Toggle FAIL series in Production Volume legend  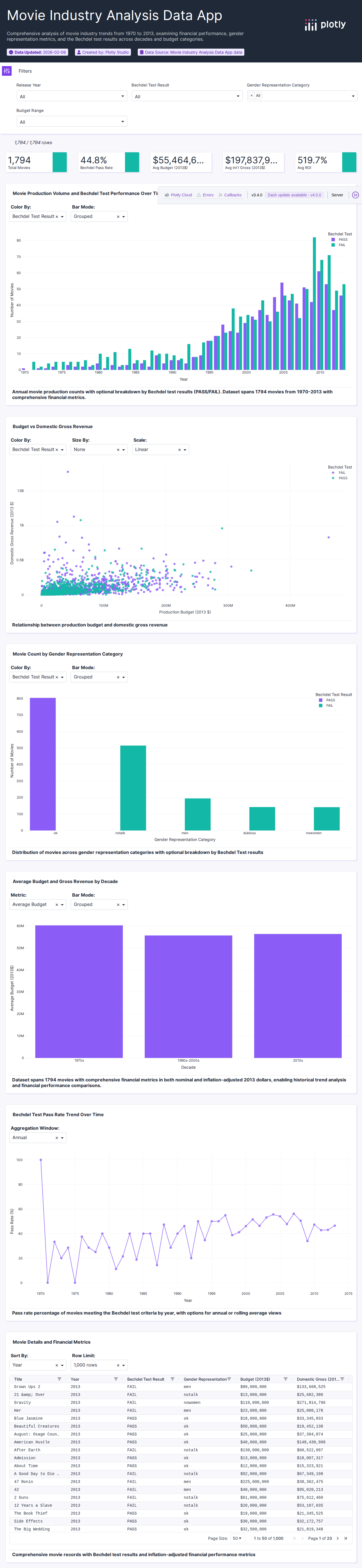click(341, 245)
